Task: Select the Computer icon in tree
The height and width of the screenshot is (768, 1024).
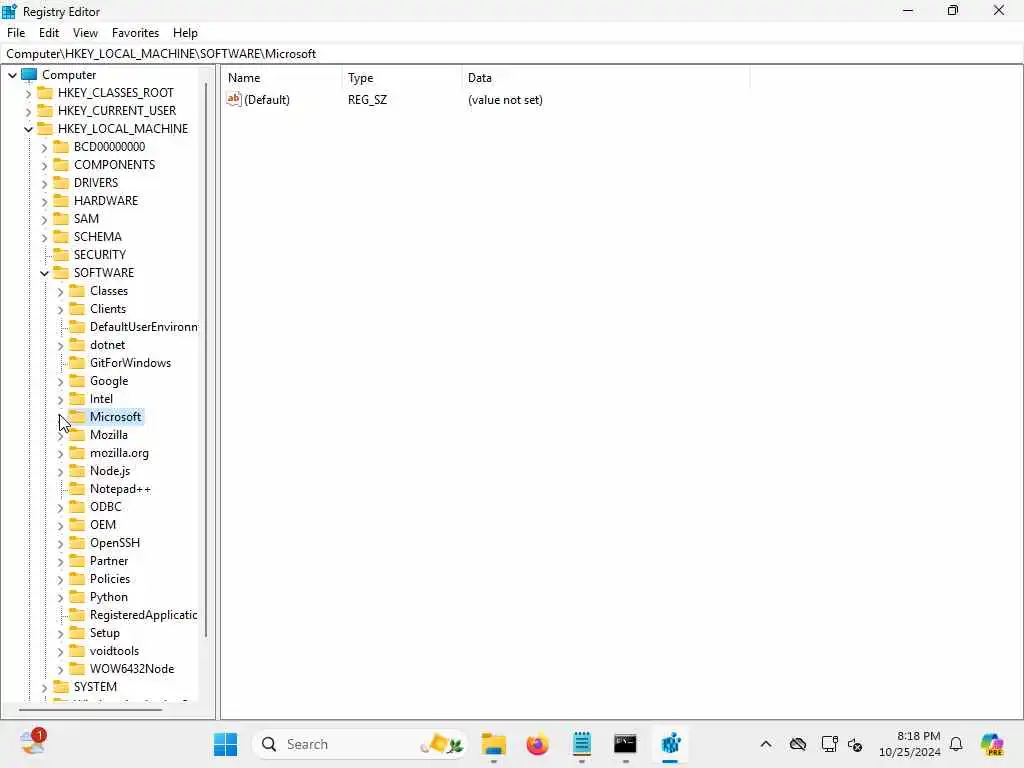Action: tap(29, 74)
